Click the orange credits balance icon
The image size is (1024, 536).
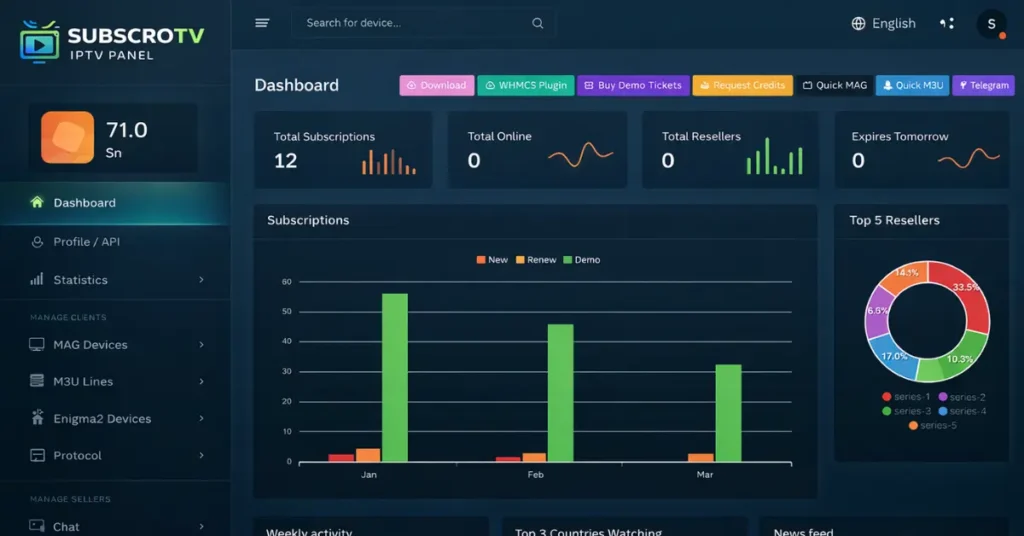click(67, 137)
